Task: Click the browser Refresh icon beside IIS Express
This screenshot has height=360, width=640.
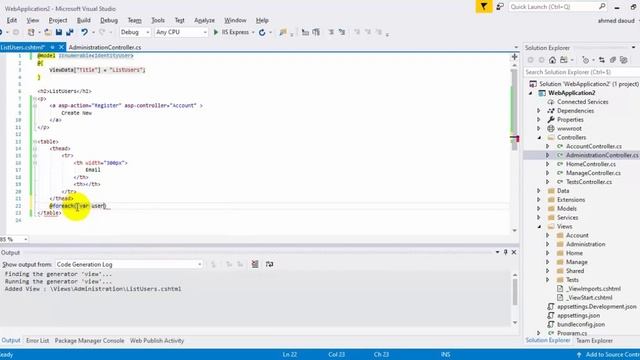Action: pos(262,32)
